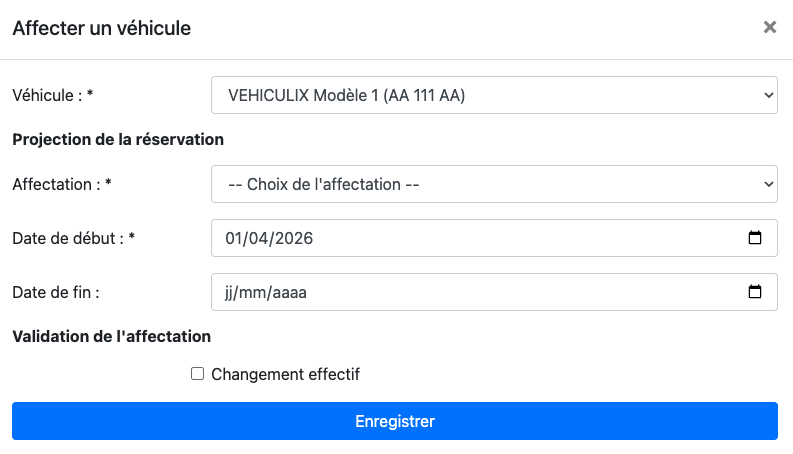
Task: Click the chevron arrow of the Affectation select
Action: pyautogui.click(x=768, y=184)
